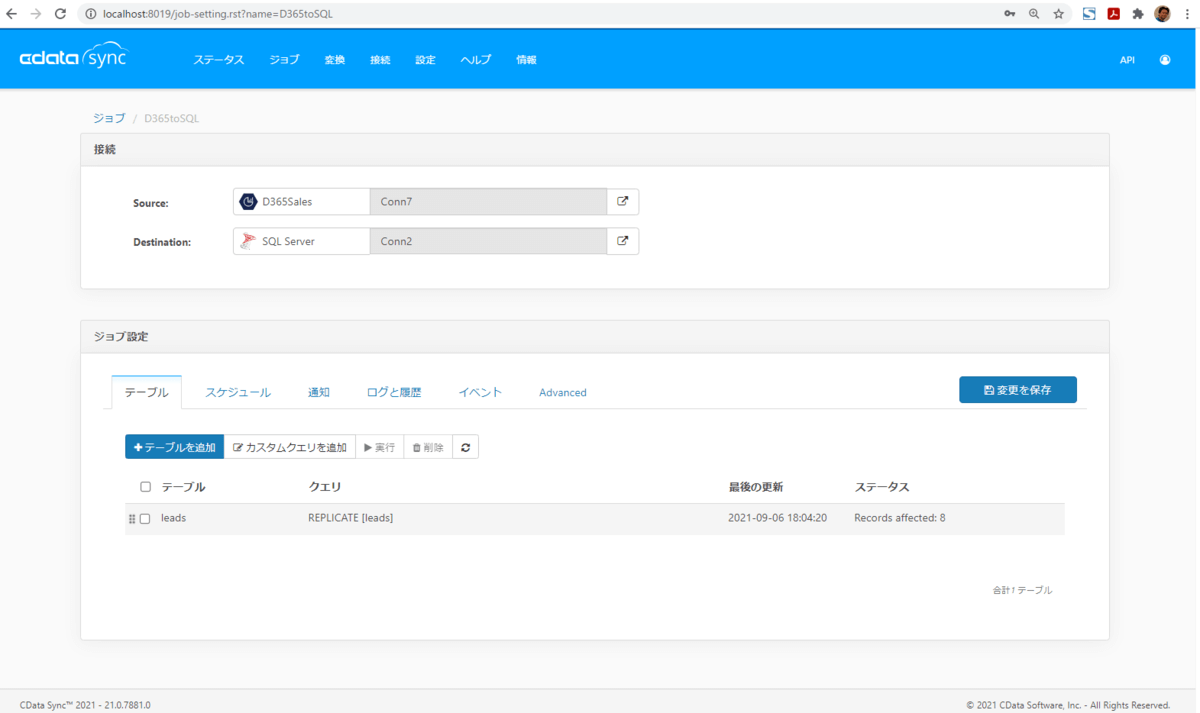Open the Advanced tab
The image size is (1200, 713).
(x=562, y=392)
